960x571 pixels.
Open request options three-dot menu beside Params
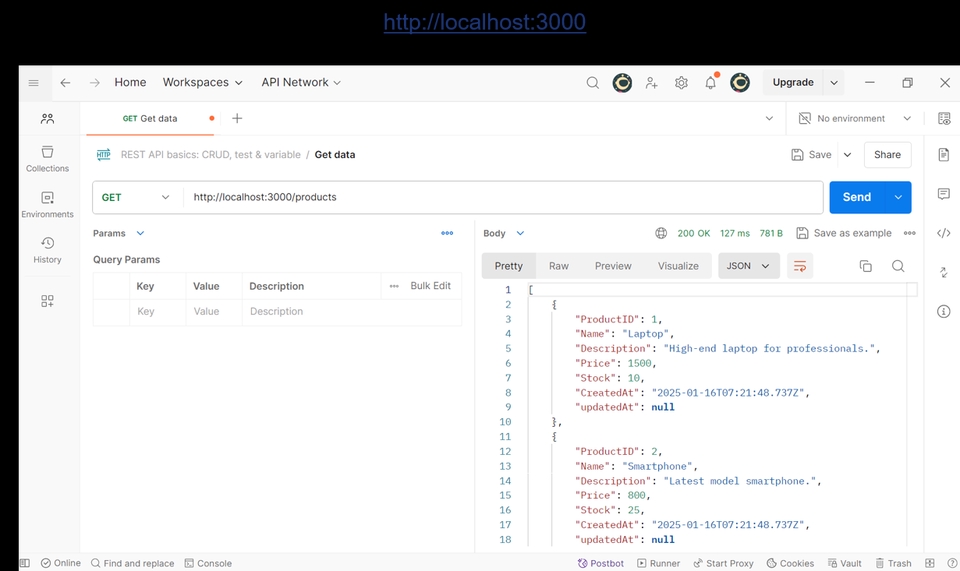click(x=447, y=233)
